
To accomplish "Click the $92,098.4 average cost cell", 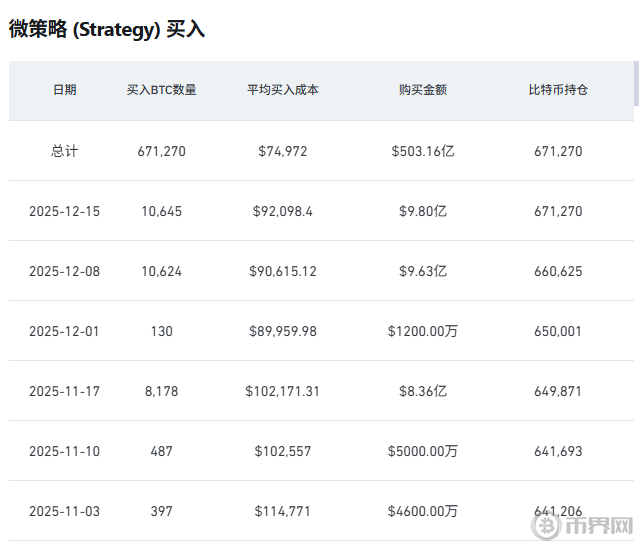I will [282, 211].
